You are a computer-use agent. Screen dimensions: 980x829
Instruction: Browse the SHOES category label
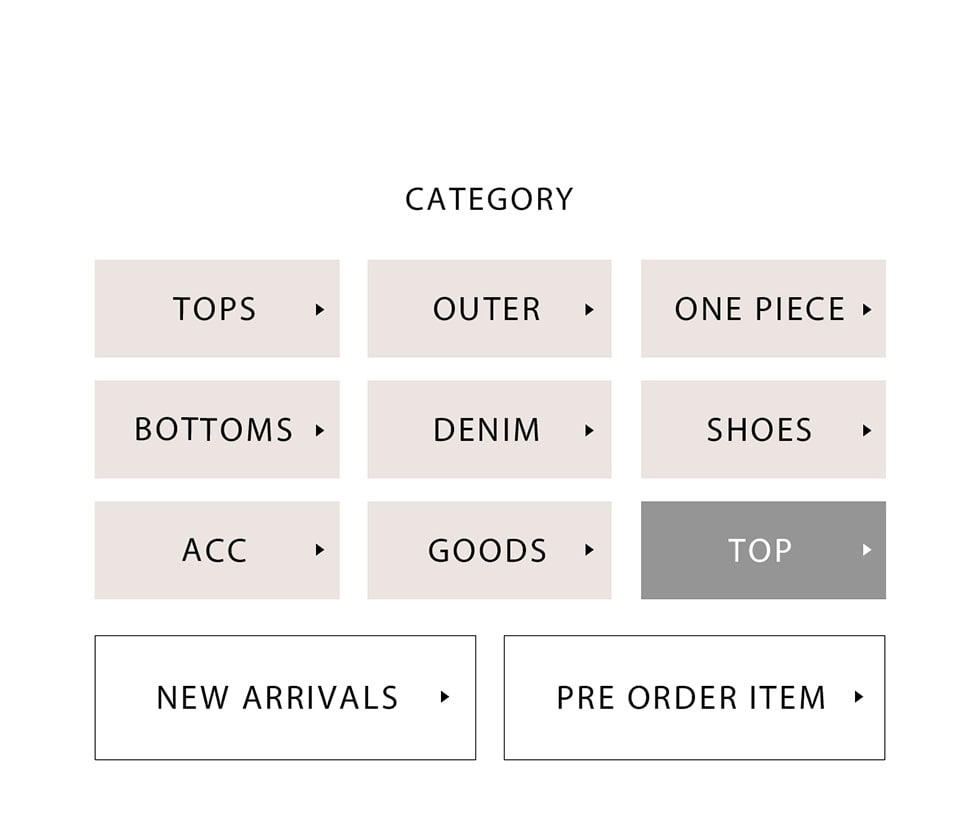(x=759, y=431)
